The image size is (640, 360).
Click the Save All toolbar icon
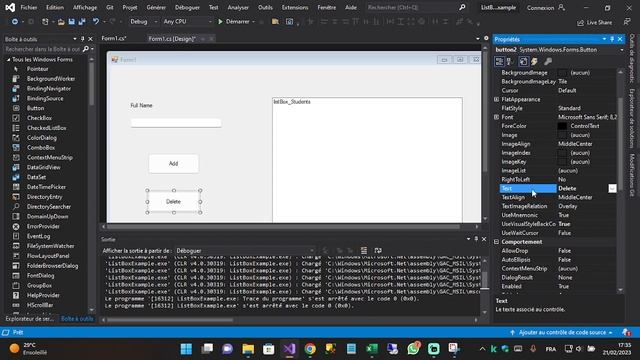point(82,22)
